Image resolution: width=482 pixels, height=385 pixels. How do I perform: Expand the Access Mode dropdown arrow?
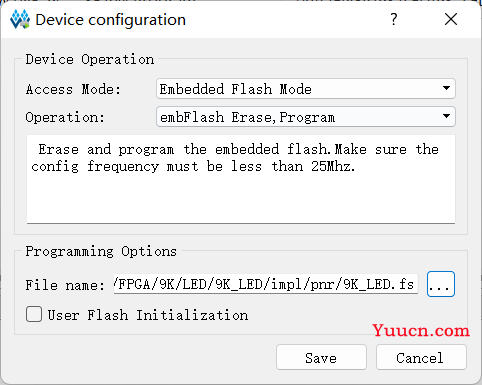[446, 88]
